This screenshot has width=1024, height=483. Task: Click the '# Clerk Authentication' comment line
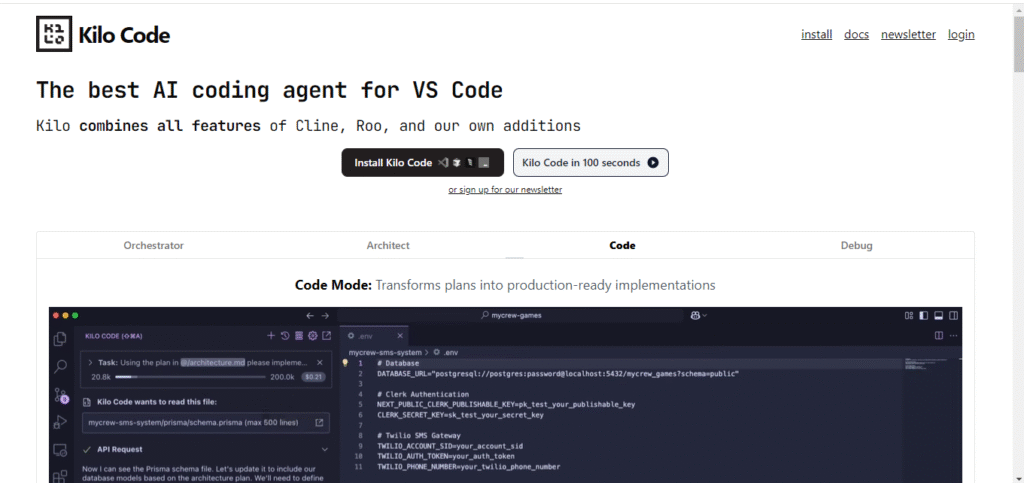tap(423, 394)
